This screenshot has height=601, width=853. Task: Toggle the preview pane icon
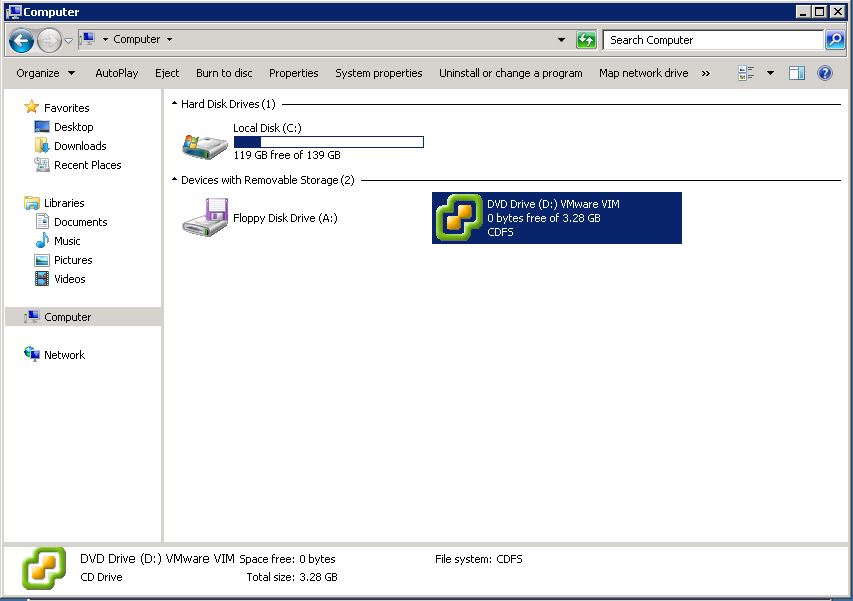pyautogui.click(x=797, y=73)
